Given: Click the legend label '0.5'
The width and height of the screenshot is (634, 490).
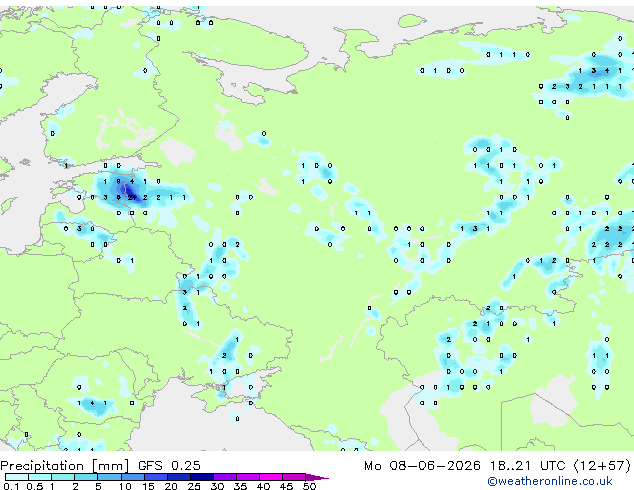Looking at the screenshot, I should coord(35,486).
